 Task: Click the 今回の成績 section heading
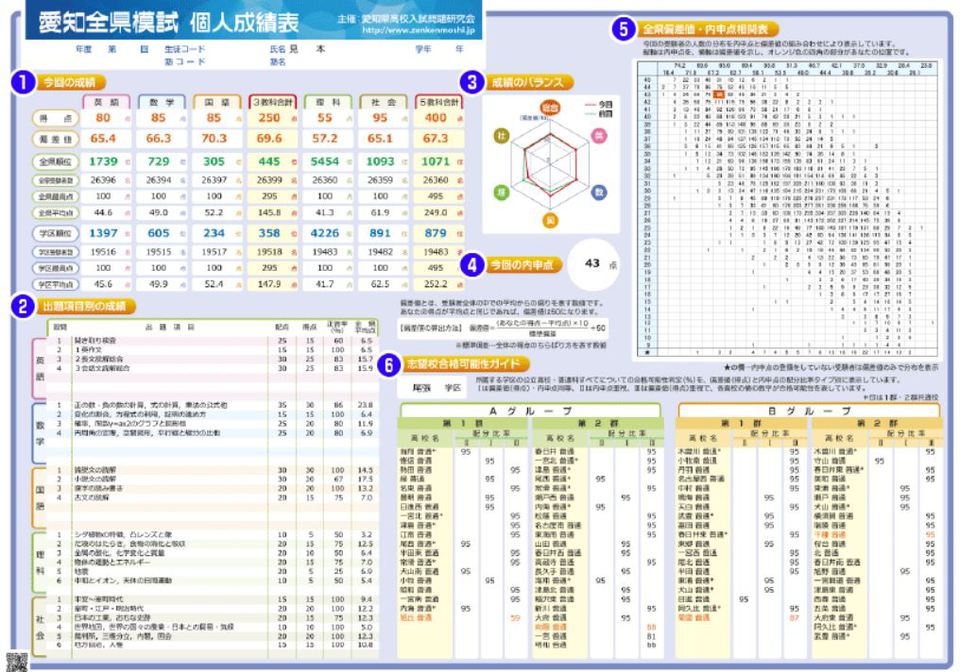tap(70, 82)
